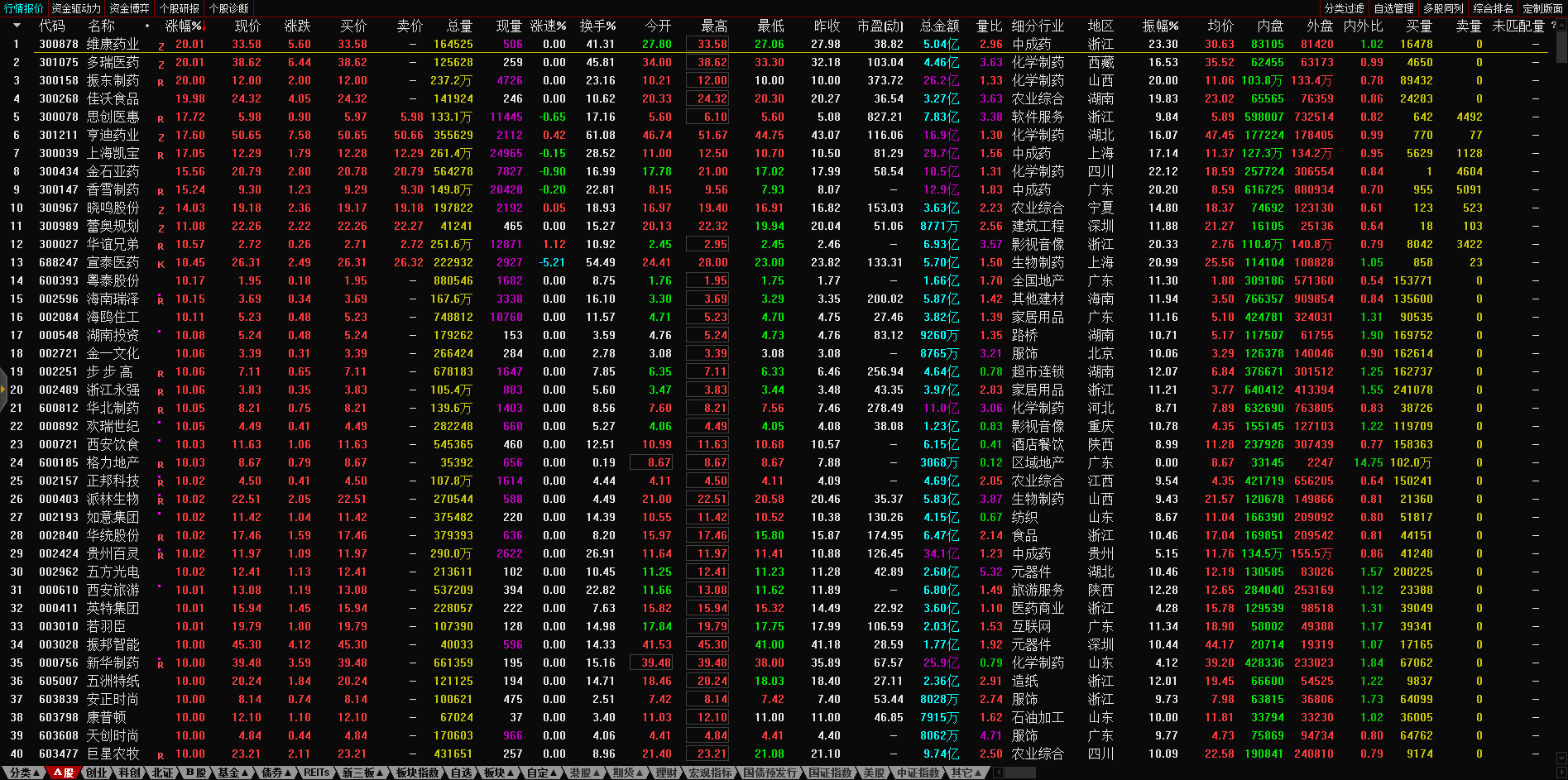Click the K marker beside 宣泰医药

point(161,264)
